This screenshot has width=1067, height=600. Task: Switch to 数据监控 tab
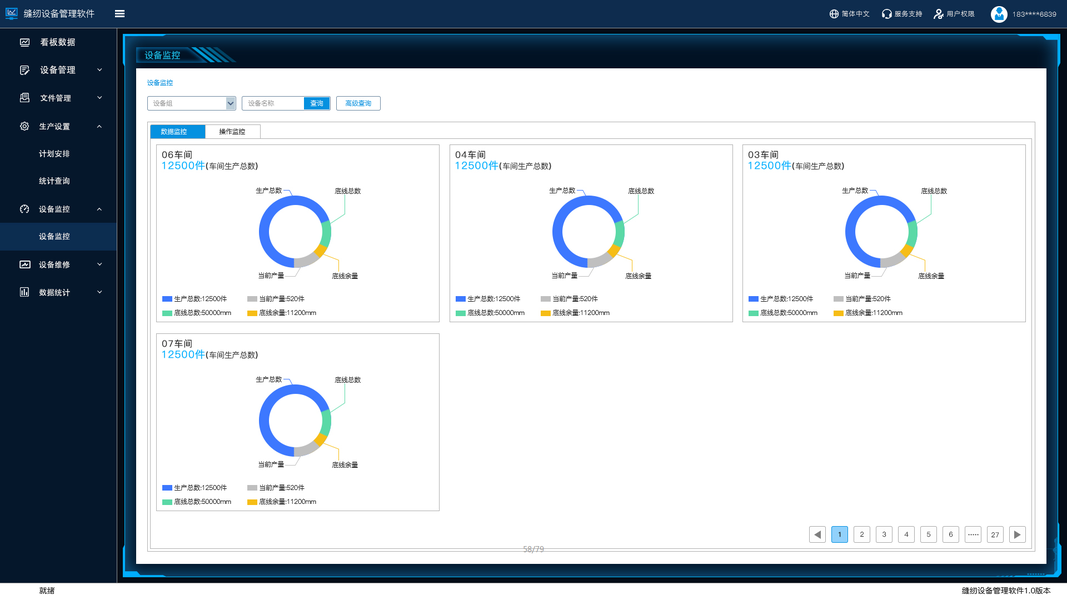tap(177, 131)
